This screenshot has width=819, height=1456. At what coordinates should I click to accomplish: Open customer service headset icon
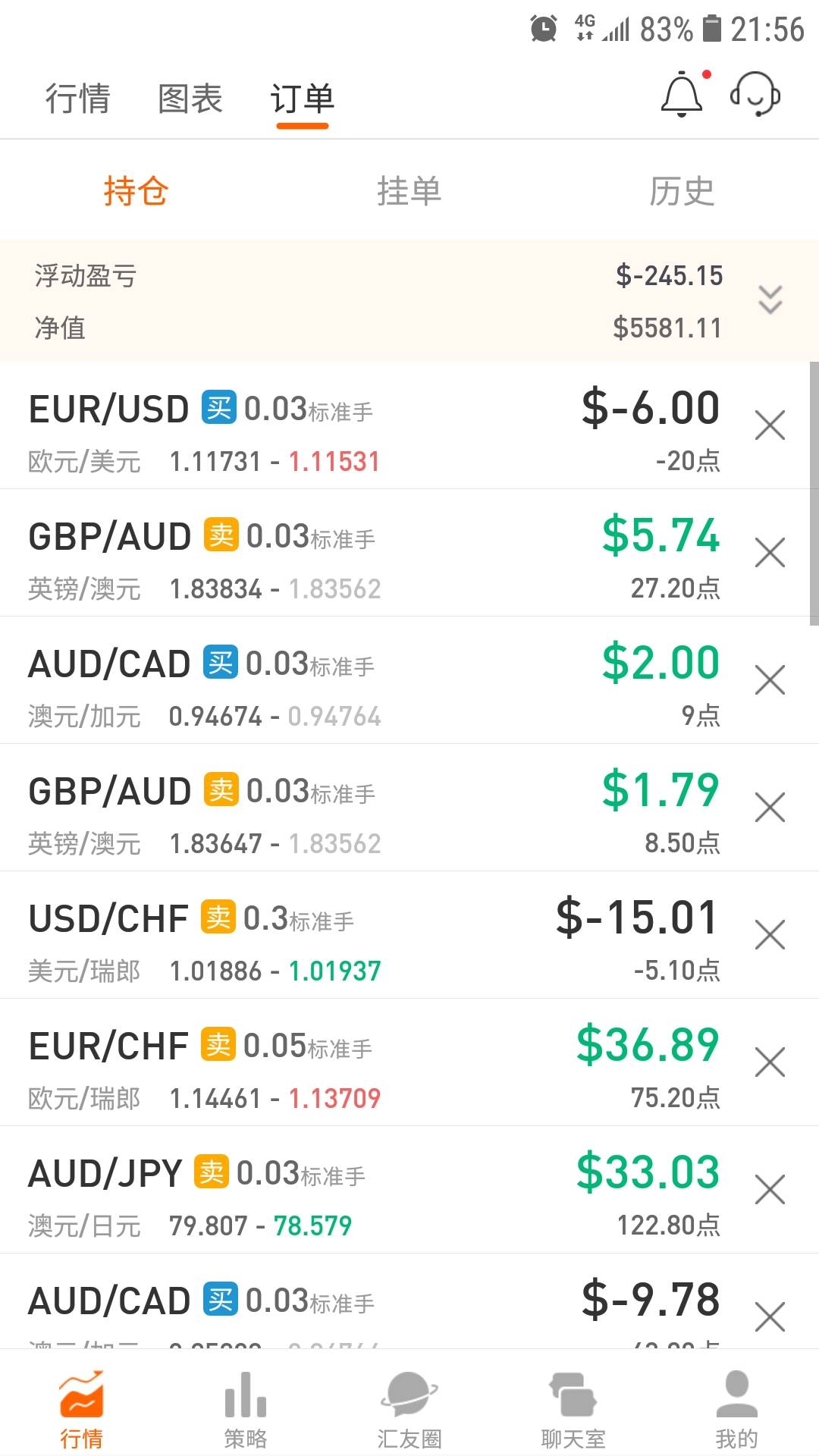[755, 96]
